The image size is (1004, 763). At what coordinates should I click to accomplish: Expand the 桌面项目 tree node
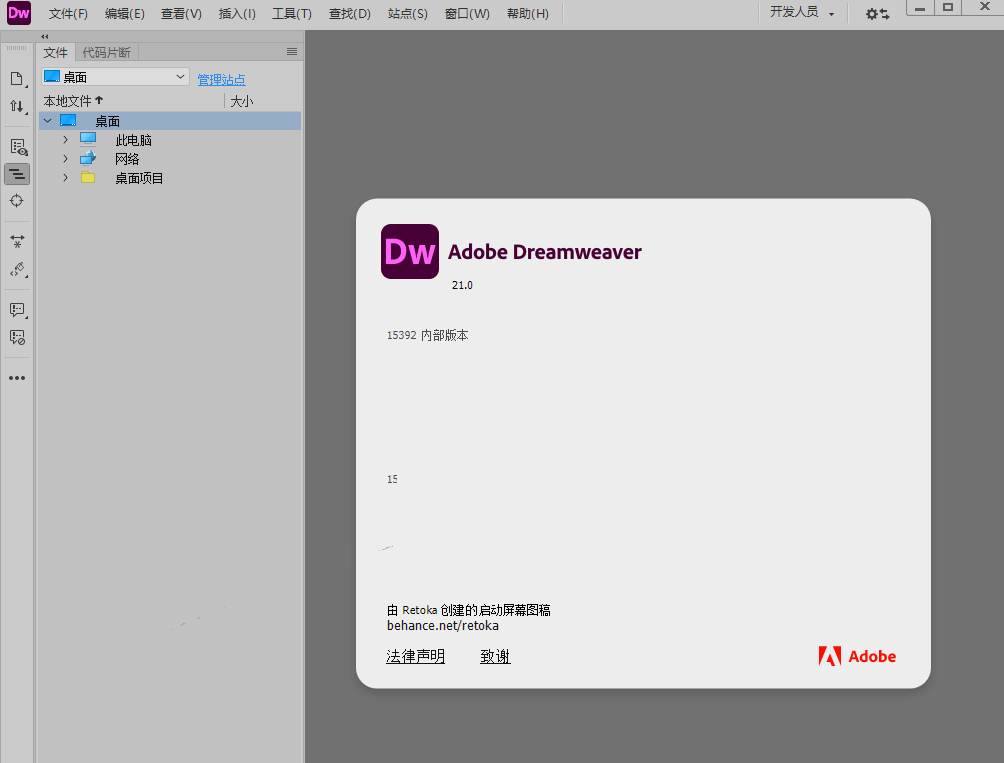[65, 178]
